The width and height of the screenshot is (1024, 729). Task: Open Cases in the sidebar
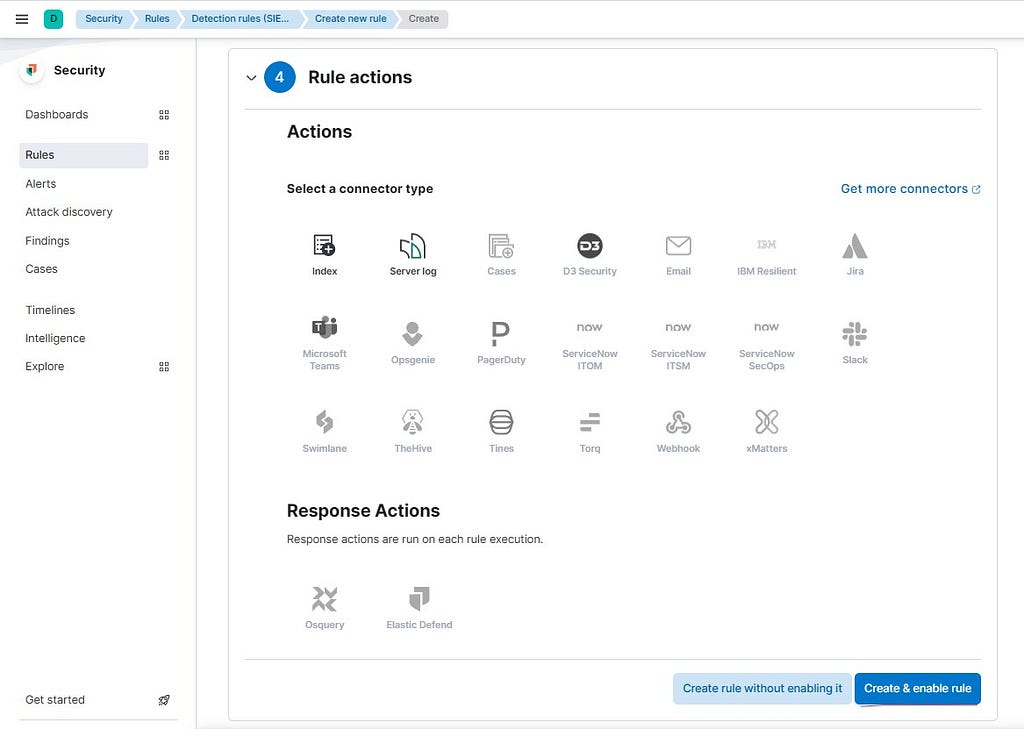tap(41, 269)
